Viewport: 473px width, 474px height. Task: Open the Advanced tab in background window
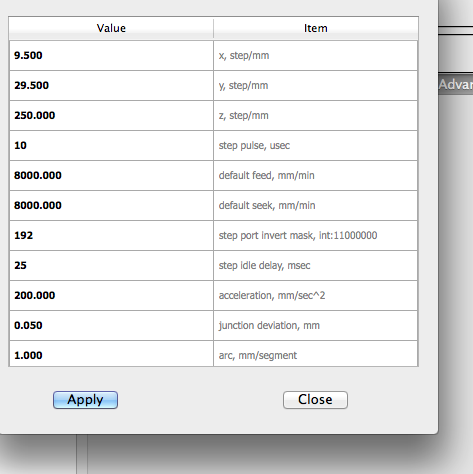click(x=456, y=85)
